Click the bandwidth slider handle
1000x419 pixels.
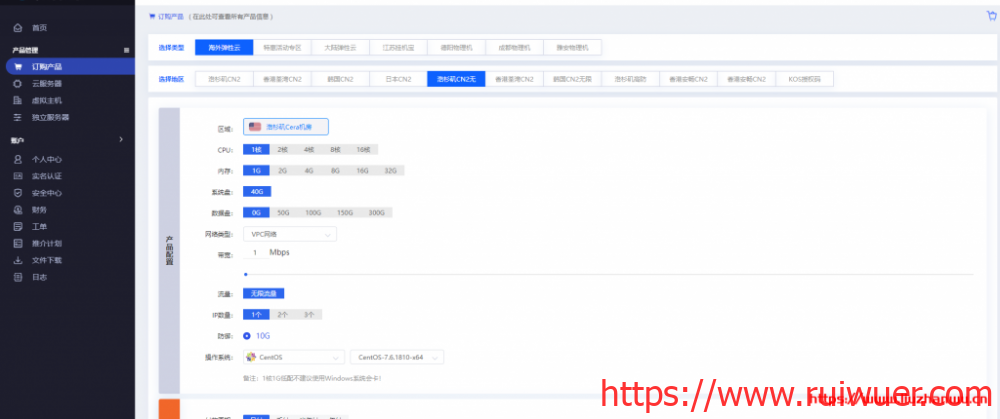point(245,273)
